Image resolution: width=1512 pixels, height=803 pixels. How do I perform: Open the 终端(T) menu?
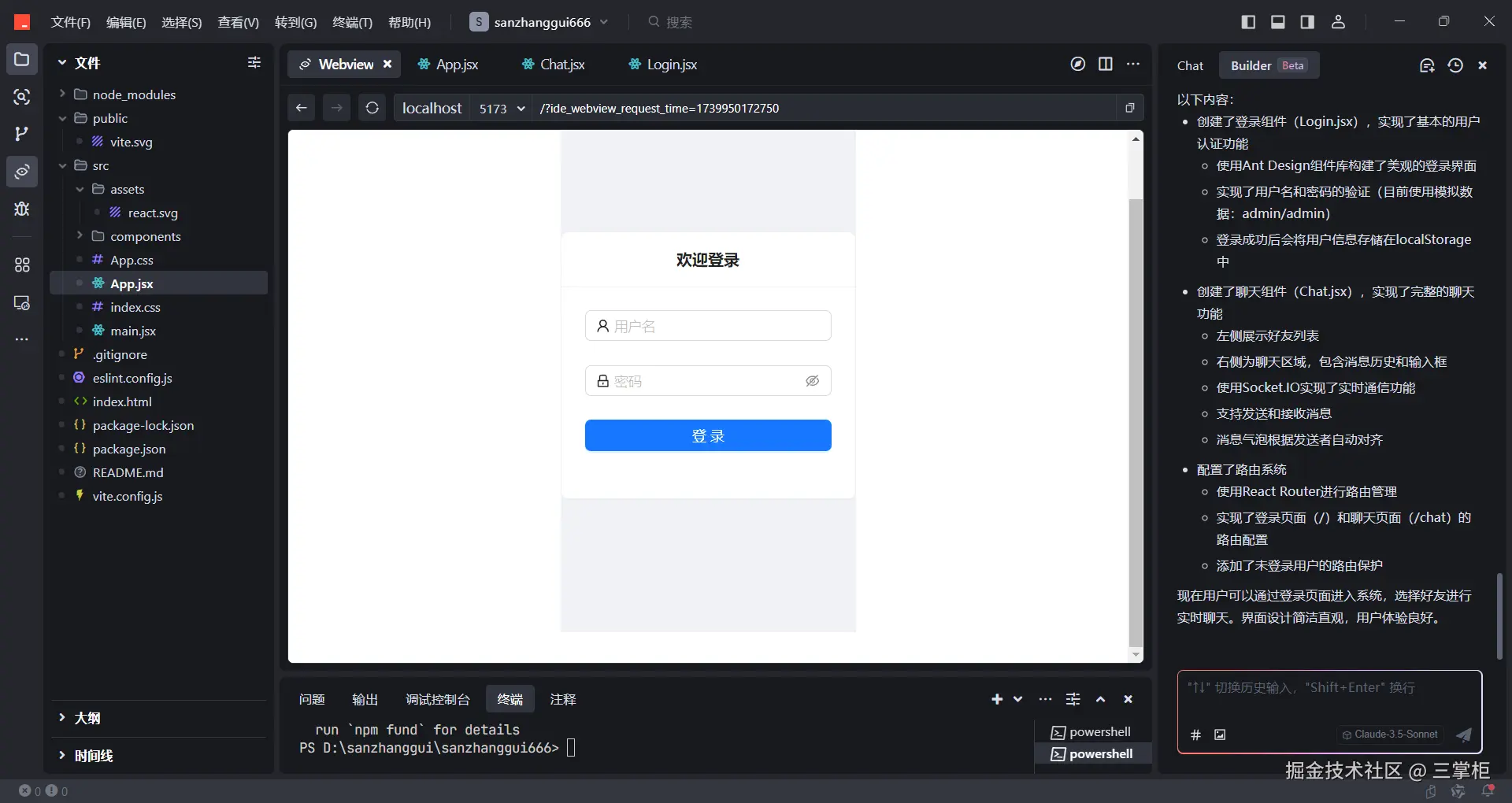(352, 22)
